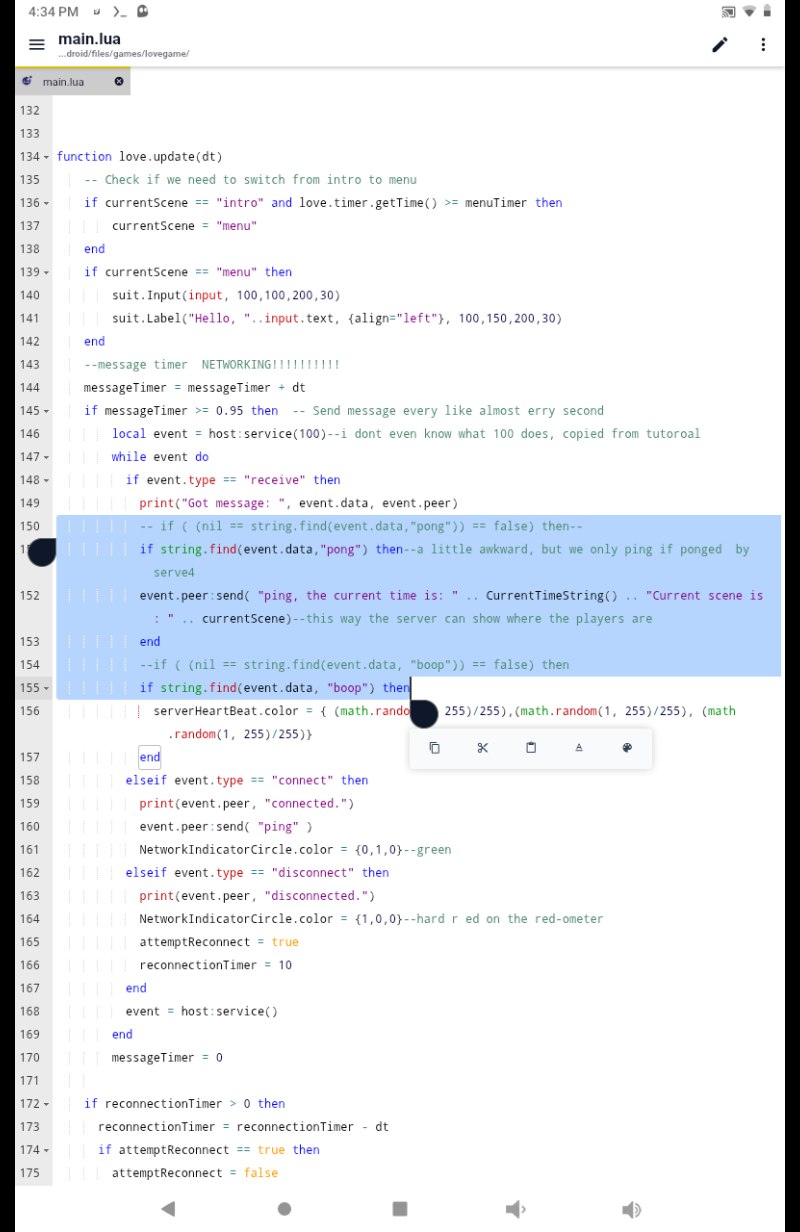The image size is (800, 1232).
Task: Raise volume with the navigation bar speaker
Action: (x=631, y=1209)
